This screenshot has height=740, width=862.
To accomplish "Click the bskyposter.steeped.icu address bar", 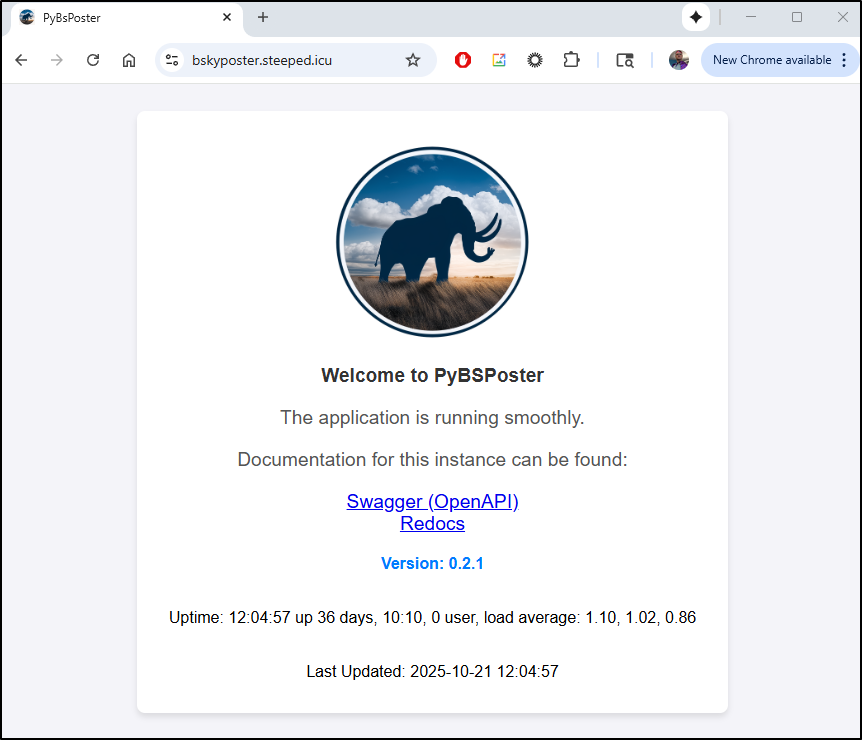I will pos(290,60).
